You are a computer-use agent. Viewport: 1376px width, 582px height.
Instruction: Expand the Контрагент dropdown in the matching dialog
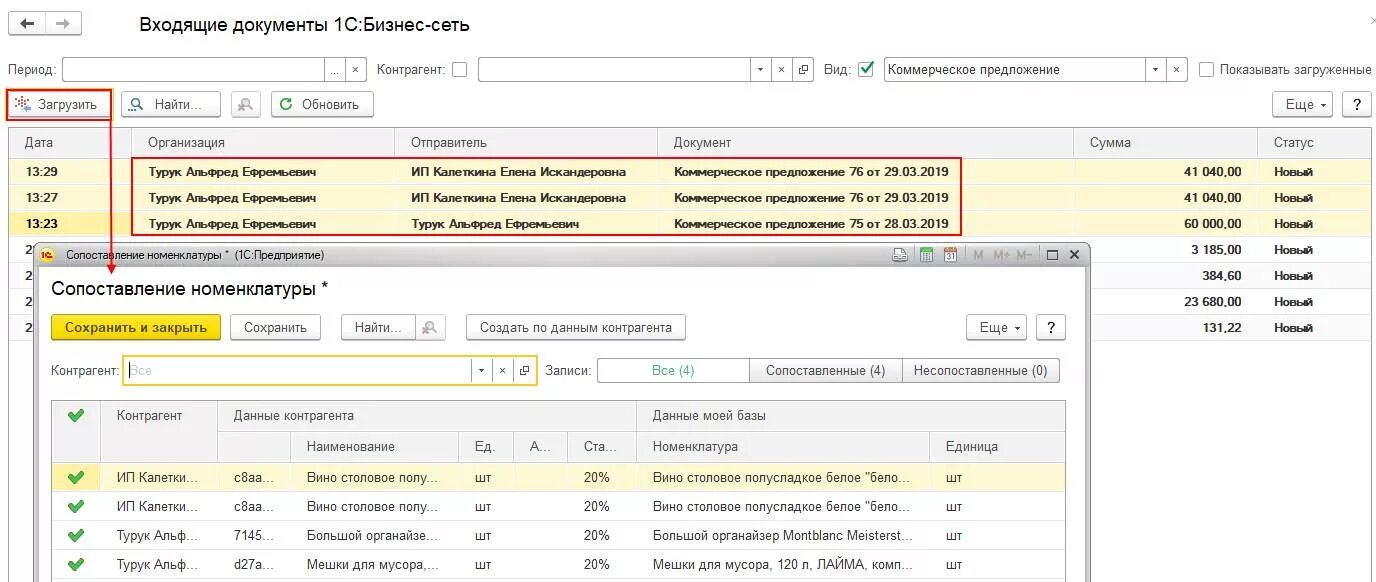click(481, 370)
